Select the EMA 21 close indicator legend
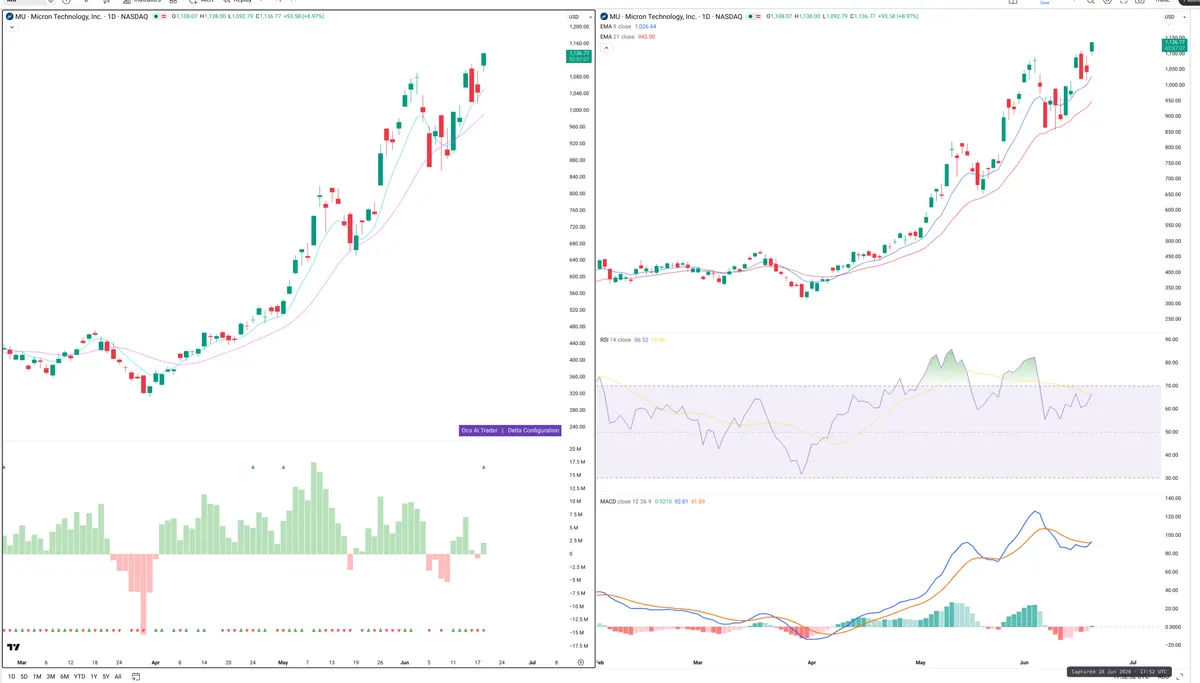The image size is (1200, 683). point(627,37)
